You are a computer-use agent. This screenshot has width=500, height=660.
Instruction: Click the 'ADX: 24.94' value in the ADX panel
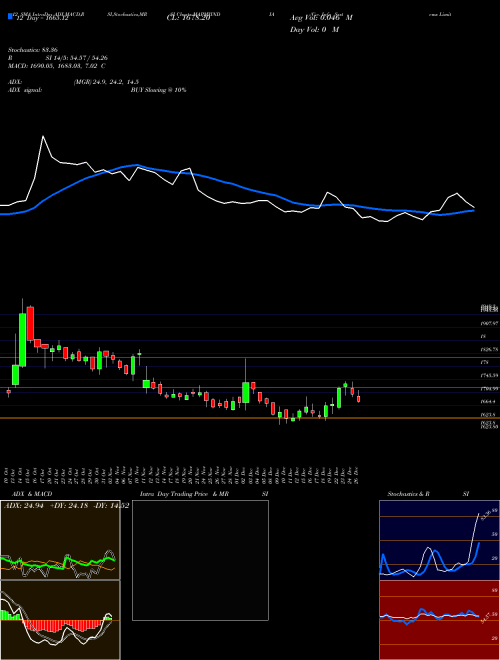pyautogui.click(x=22, y=505)
